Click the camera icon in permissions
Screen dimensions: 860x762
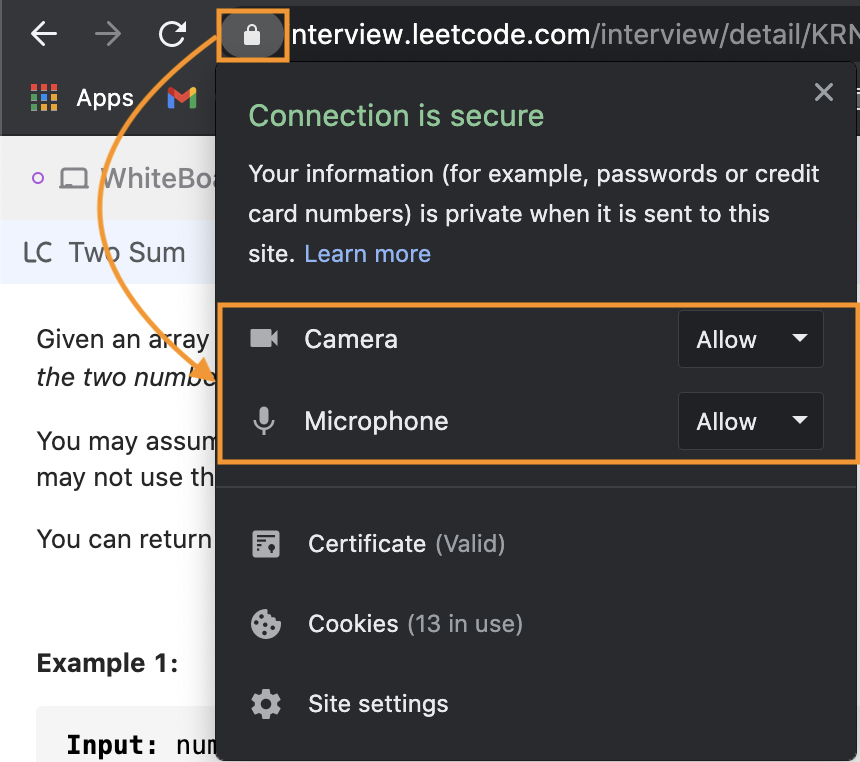coord(264,338)
